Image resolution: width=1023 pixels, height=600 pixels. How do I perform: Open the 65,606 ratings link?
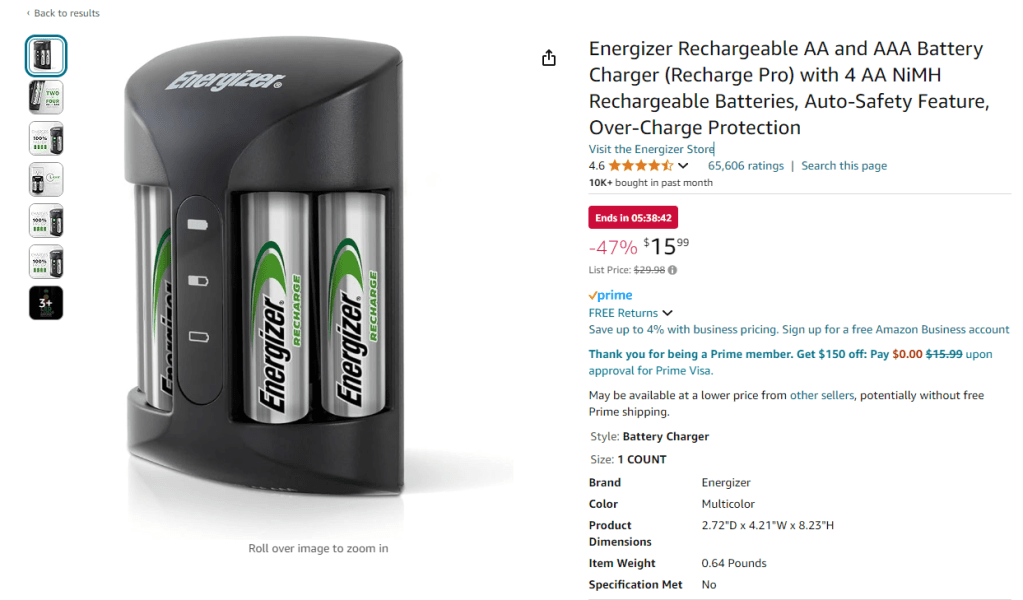[x=746, y=166]
